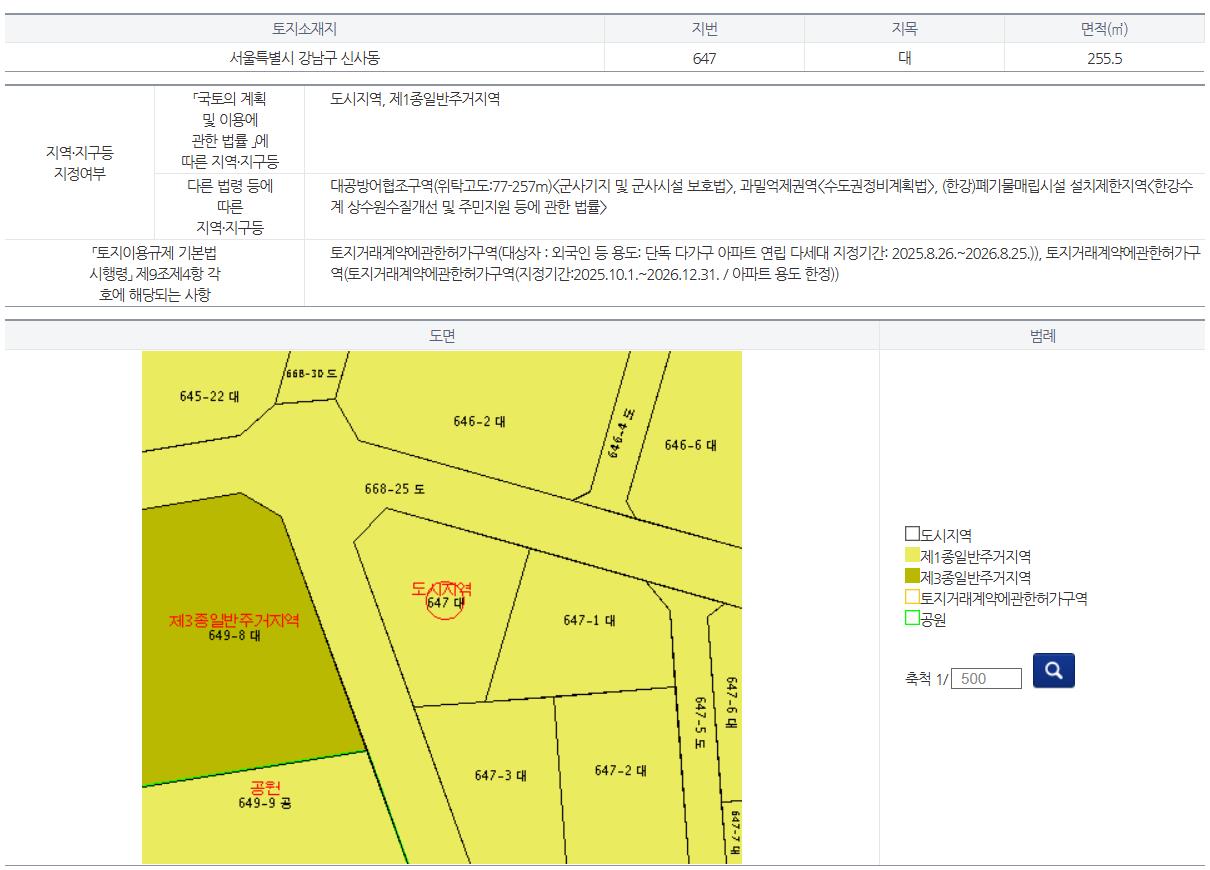Click the scale input field showing 500
Viewport: 1210px width, 870px height.
pos(986,679)
